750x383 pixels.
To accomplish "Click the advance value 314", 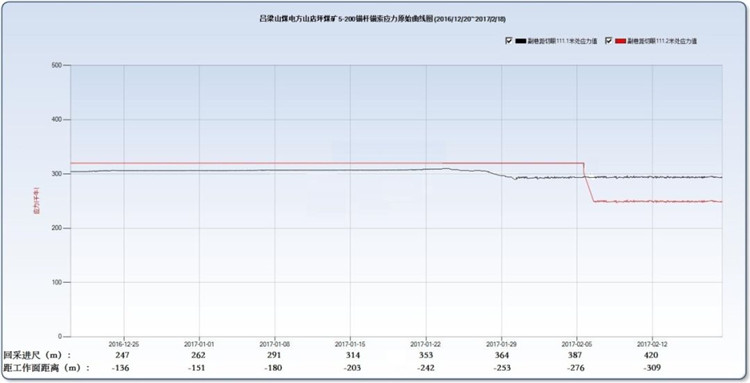I will point(353,355).
